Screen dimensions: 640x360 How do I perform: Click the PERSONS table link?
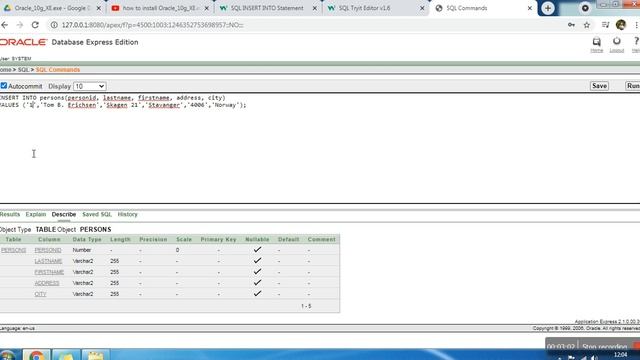point(13,250)
